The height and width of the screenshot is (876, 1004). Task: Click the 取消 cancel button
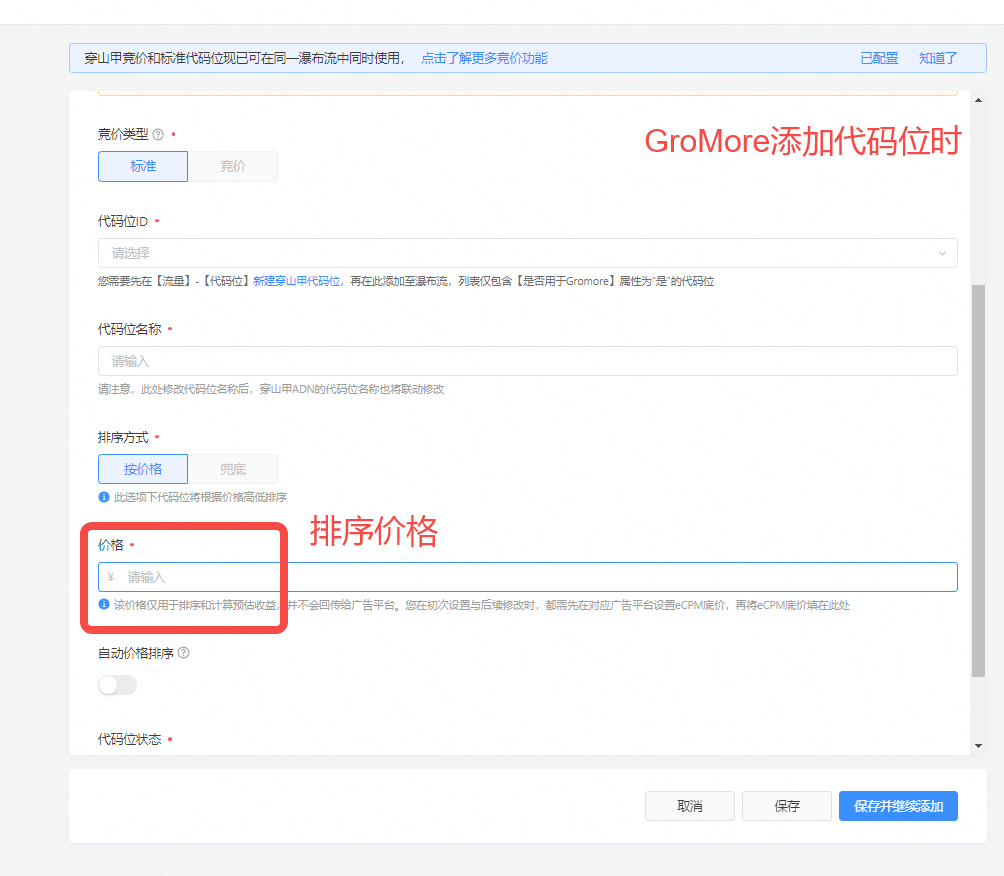point(689,806)
